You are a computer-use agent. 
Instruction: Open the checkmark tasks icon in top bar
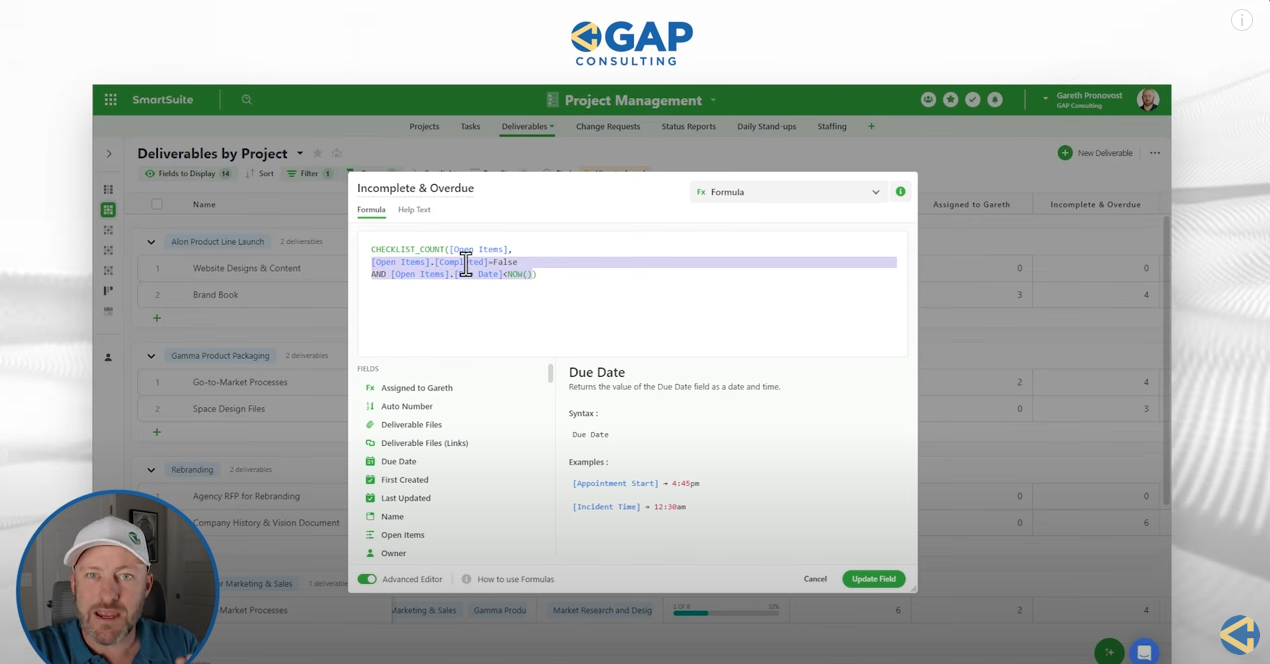point(972,100)
